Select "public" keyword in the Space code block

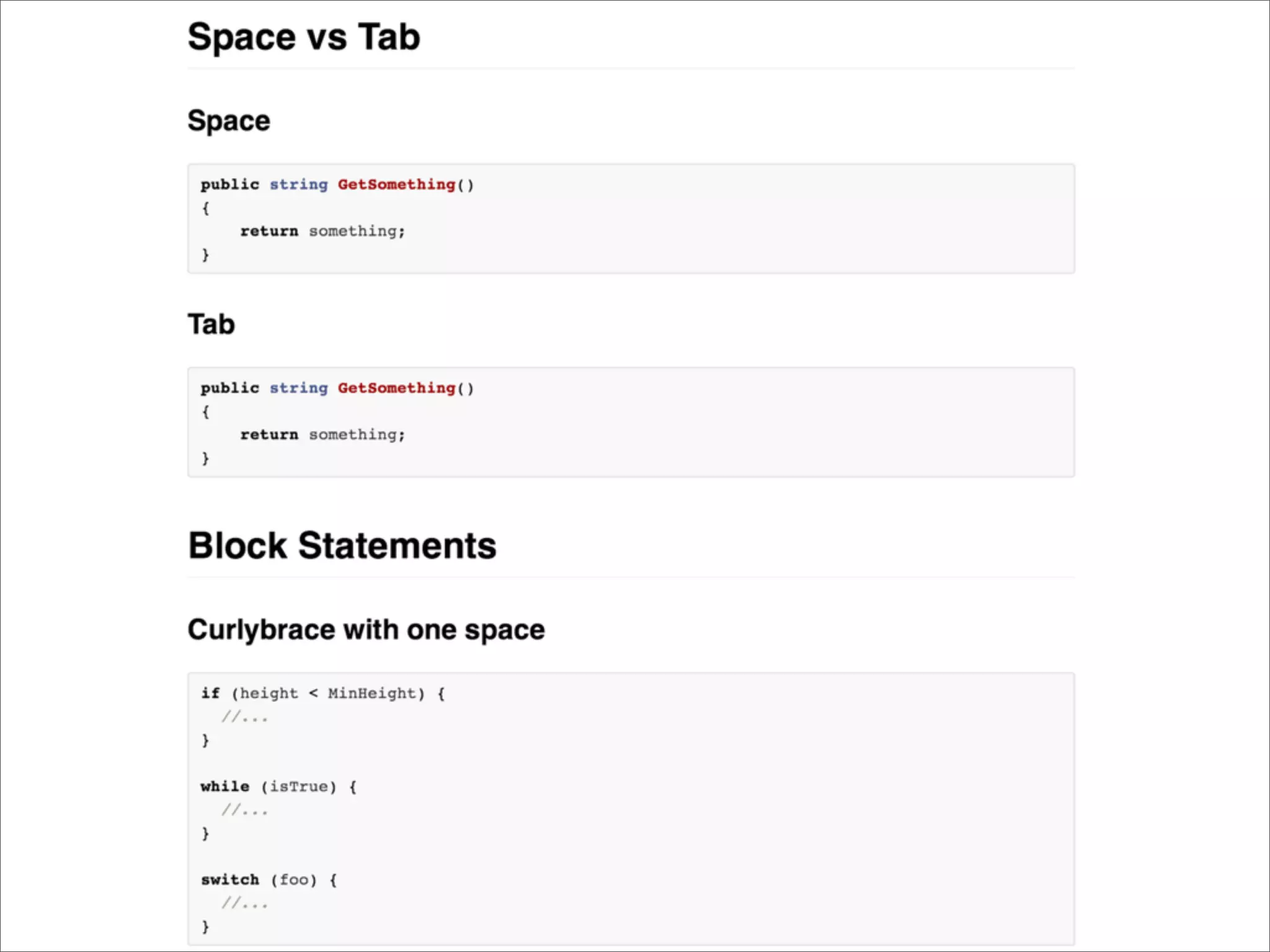(229, 185)
